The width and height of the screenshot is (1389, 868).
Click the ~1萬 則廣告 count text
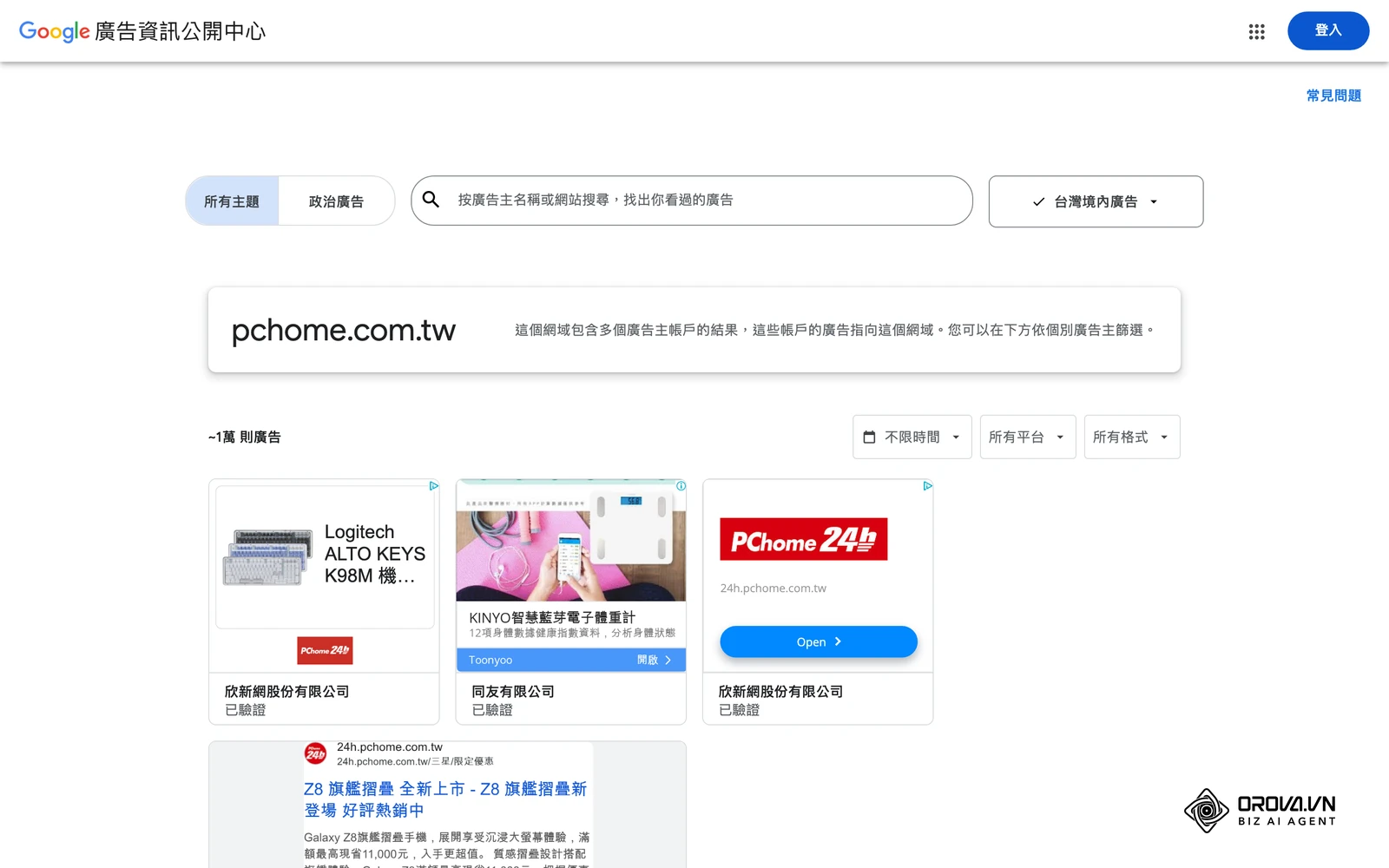tap(245, 437)
